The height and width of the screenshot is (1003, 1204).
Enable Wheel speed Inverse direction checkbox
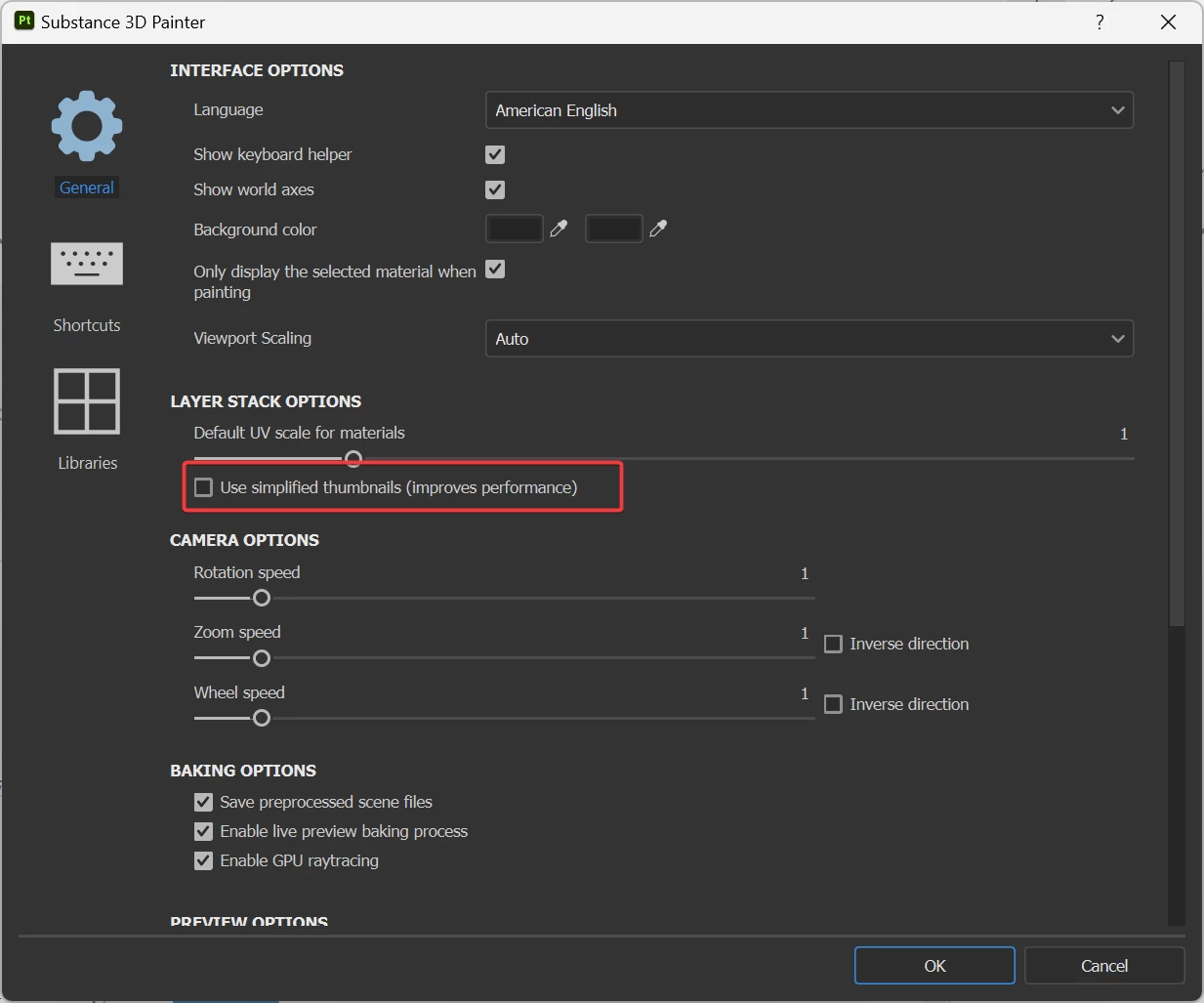[833, 704]
